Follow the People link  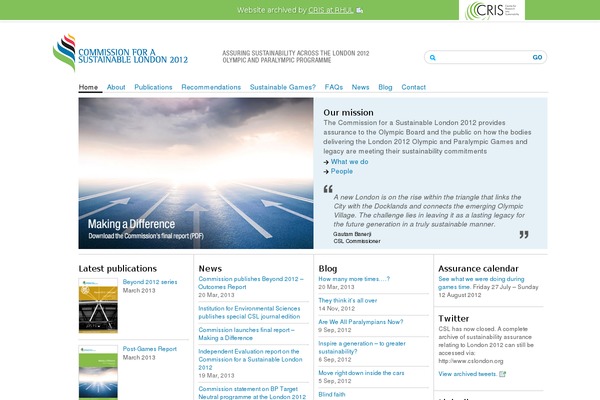342,171
